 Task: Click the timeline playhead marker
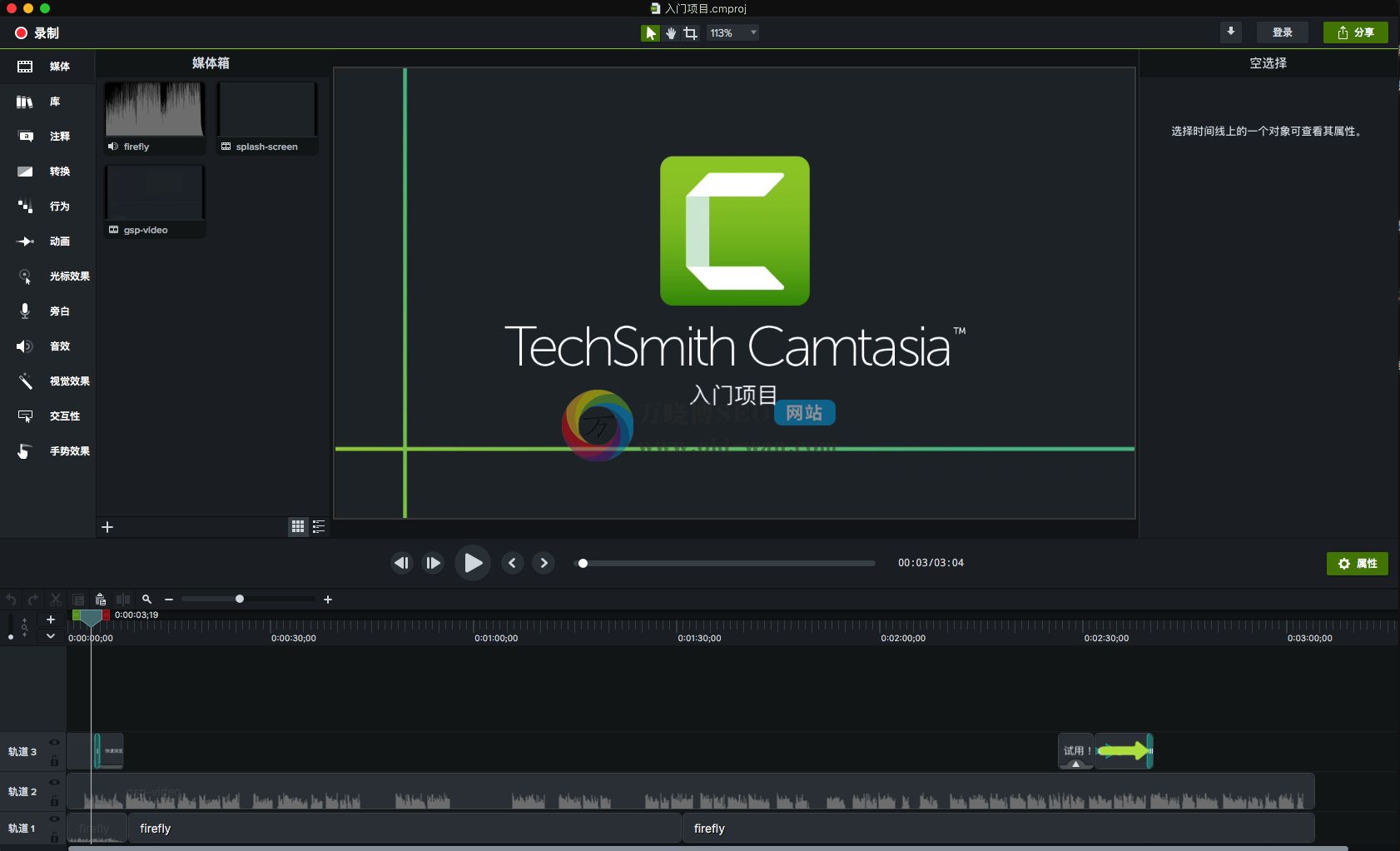[91, 617]
